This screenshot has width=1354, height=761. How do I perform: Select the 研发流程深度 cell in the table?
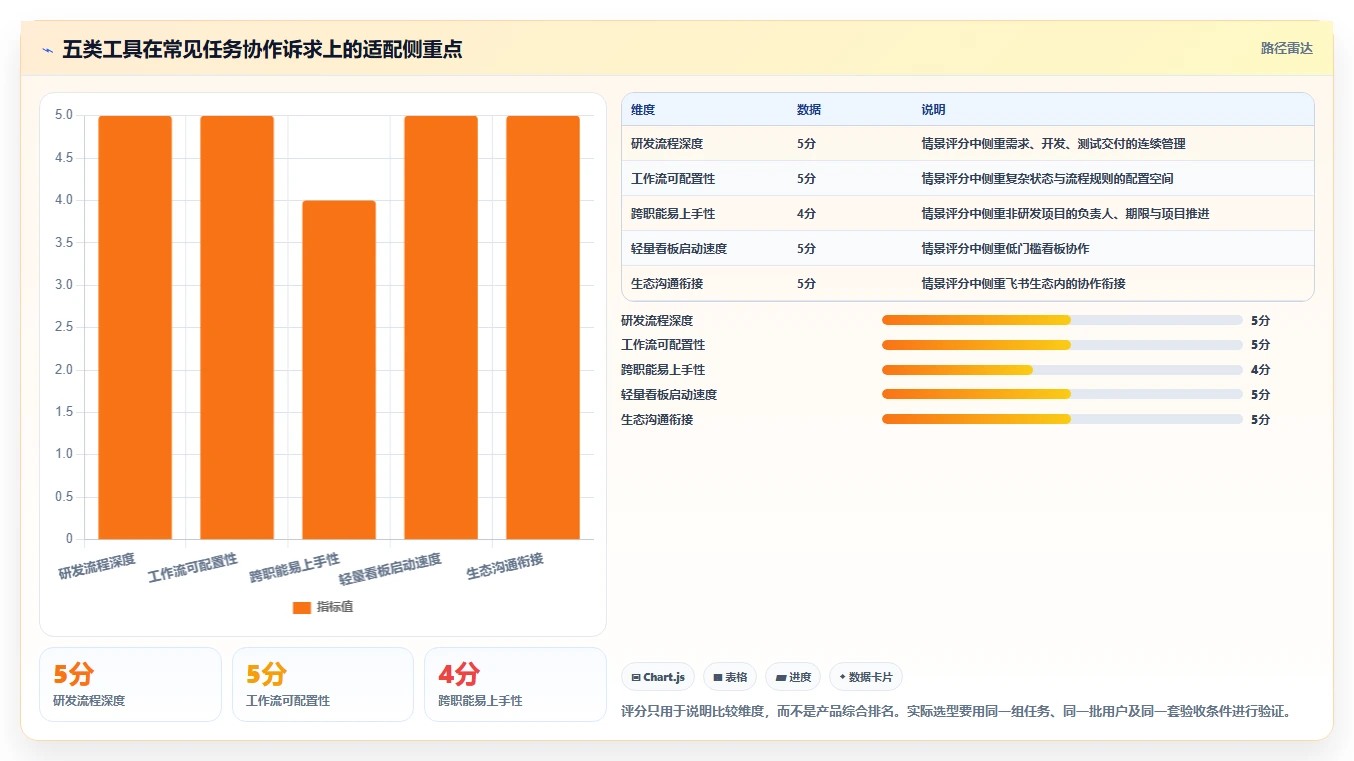point(667,144)
